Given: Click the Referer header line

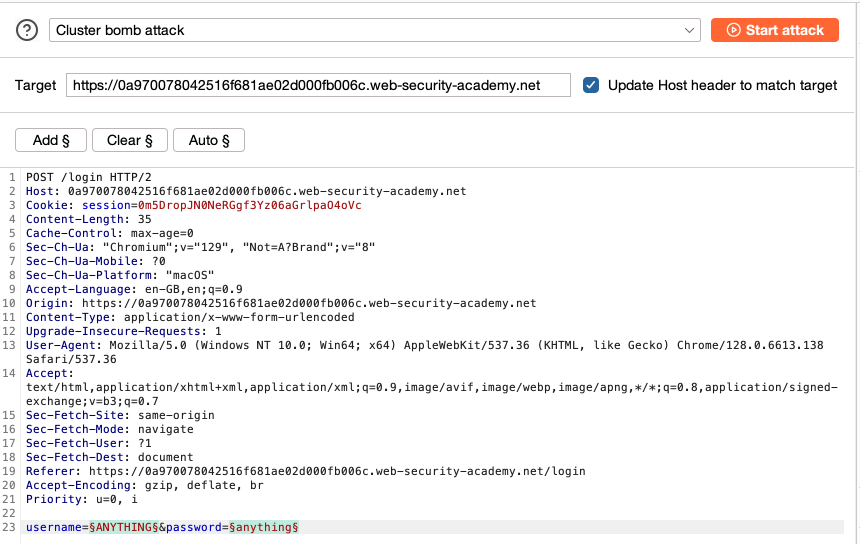Looking at the screenshot, I should tap(305, 471).
